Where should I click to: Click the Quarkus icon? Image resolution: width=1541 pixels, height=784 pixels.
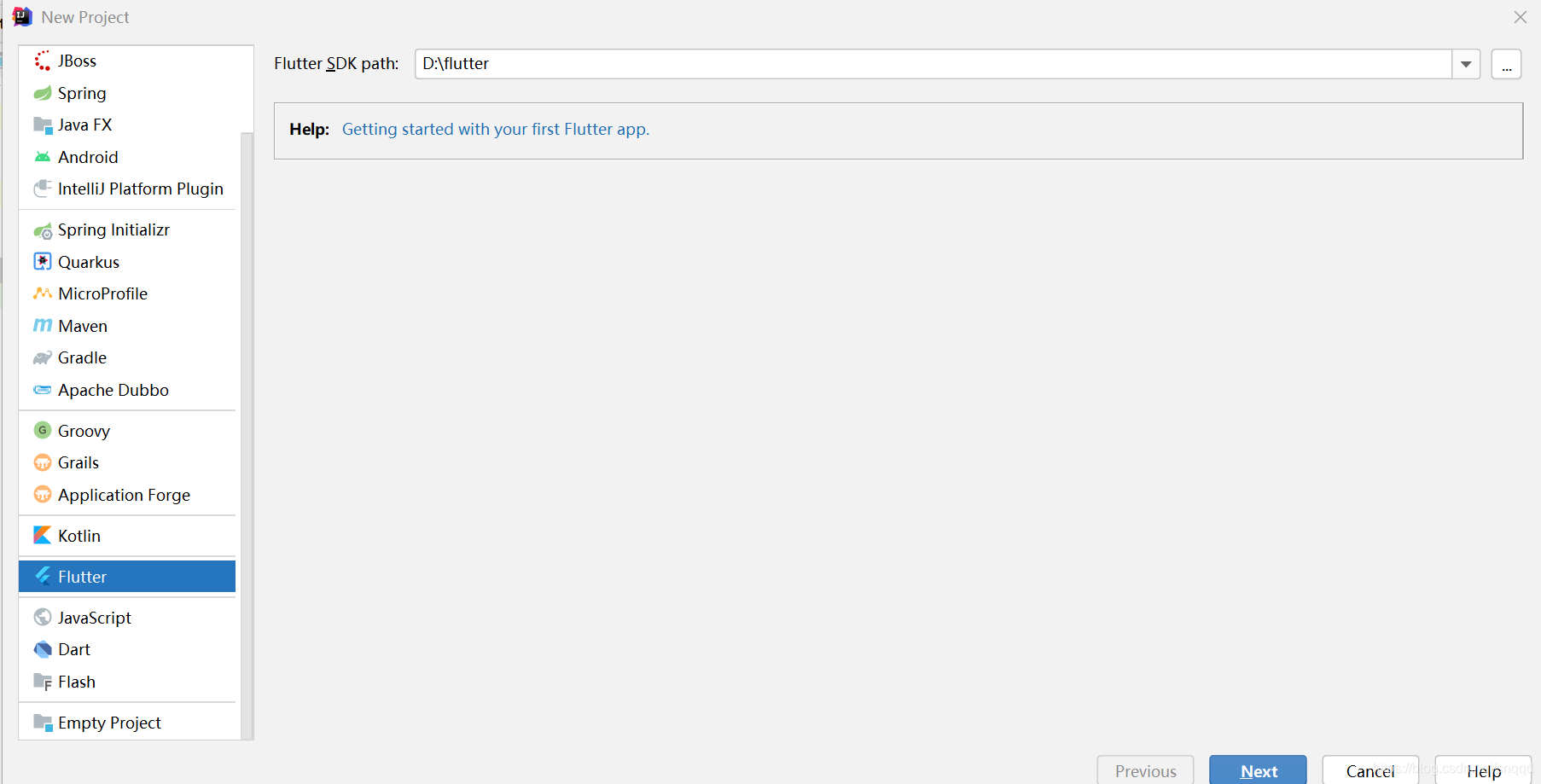point(43,261)
